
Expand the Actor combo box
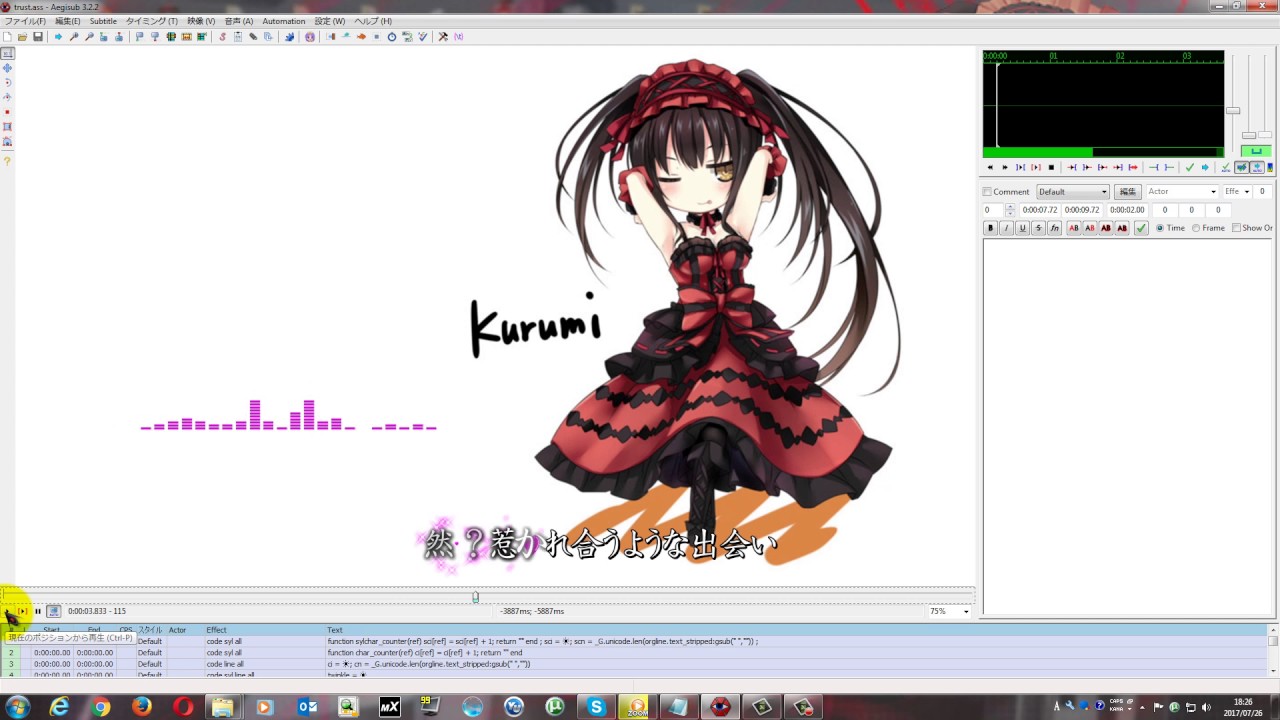[1213, 192]
